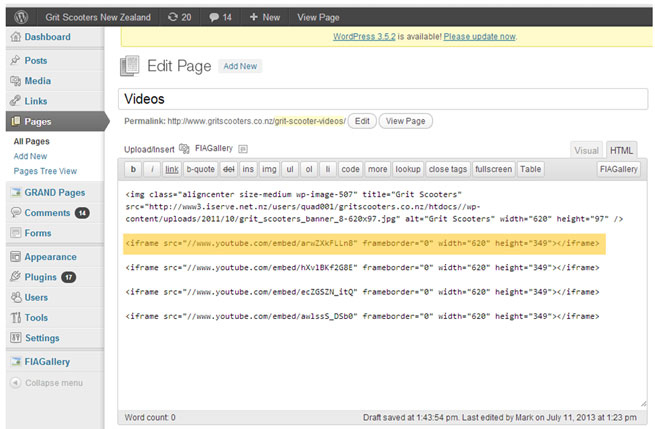
Task: Select All Pages submenu item
Action: tap(31, 141)
